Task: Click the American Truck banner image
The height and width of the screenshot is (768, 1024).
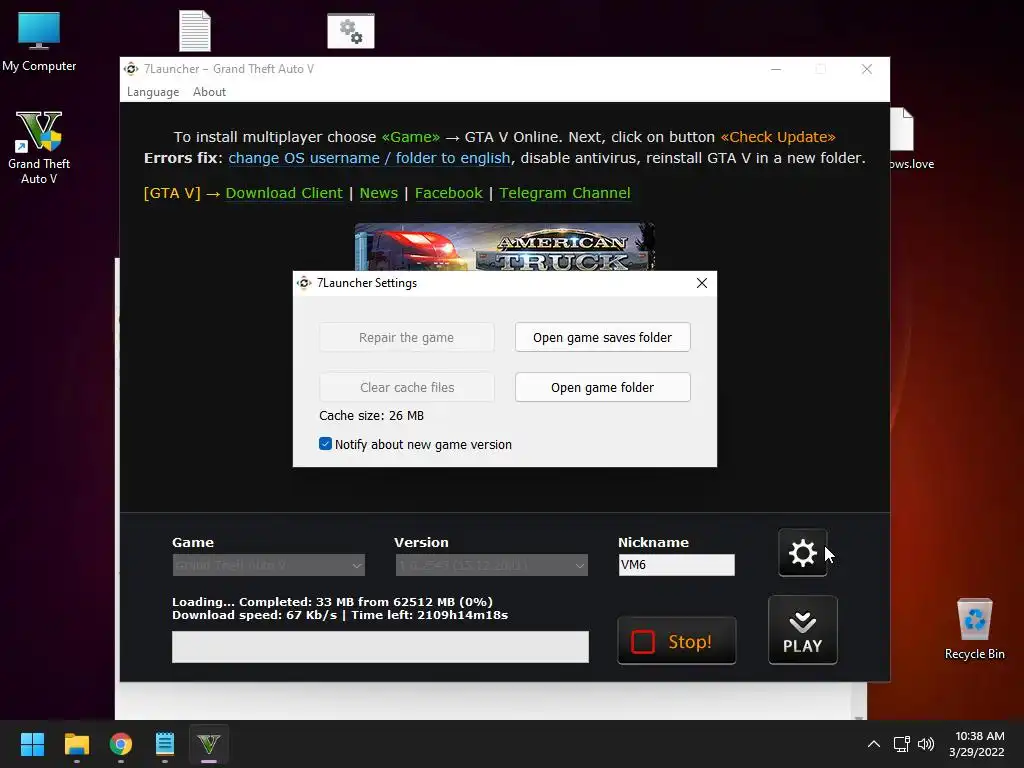Action: point(504,247)
